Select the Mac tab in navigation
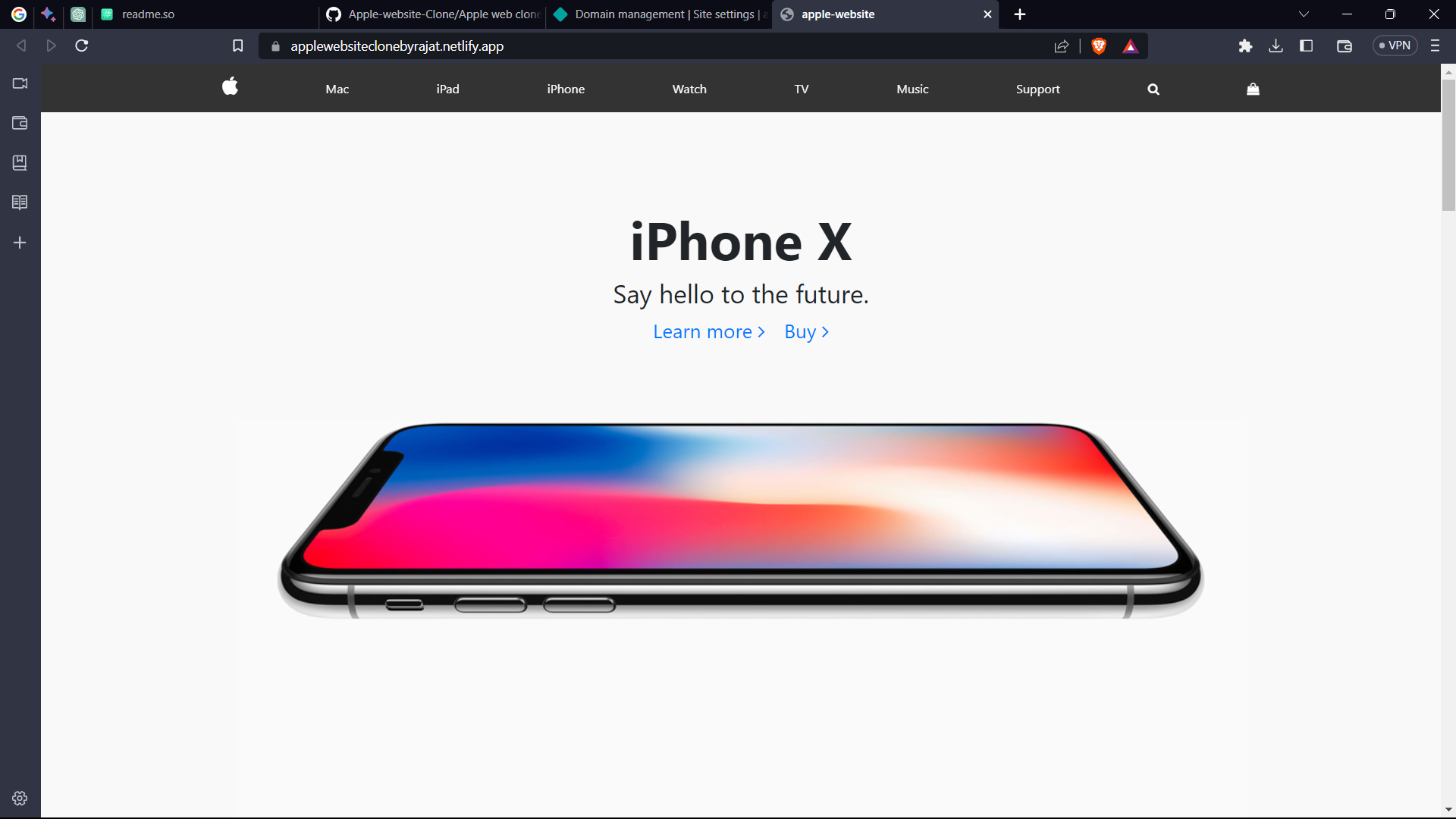Screen dimensions: 1456x819 click(x=337, y=88)
